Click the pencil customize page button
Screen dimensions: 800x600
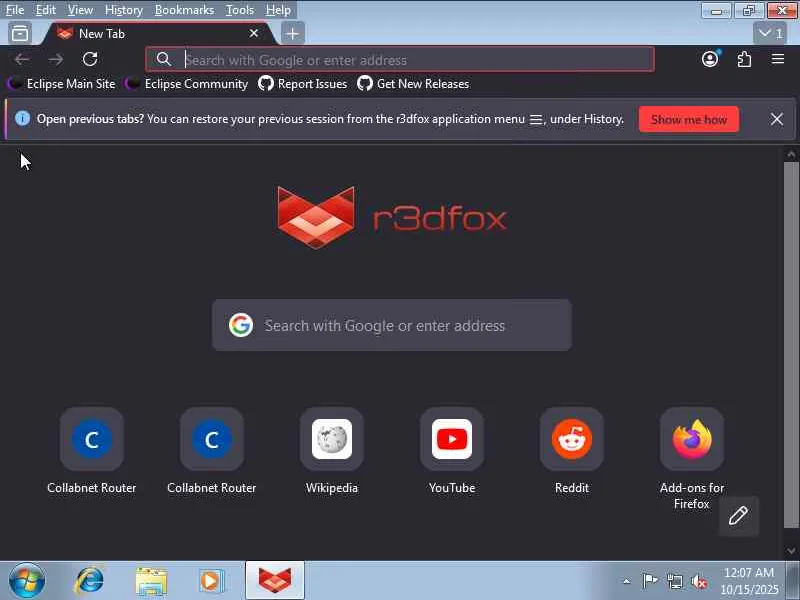pos(739,516)
